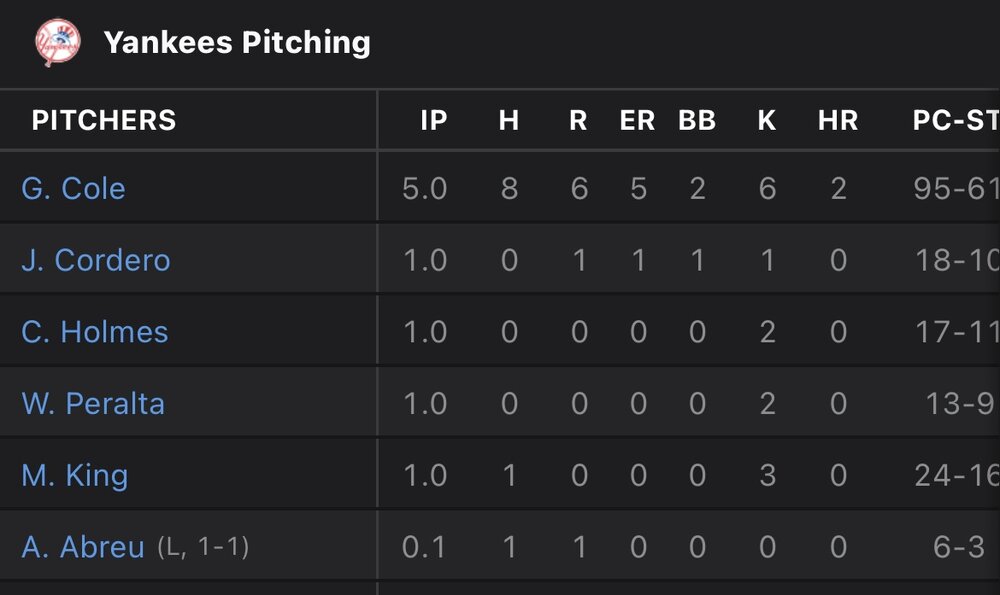Image resolution: width=1000 pixels, height=595 pixels.
Task: Open J. Cordero player page
Action: pos(96,260)
